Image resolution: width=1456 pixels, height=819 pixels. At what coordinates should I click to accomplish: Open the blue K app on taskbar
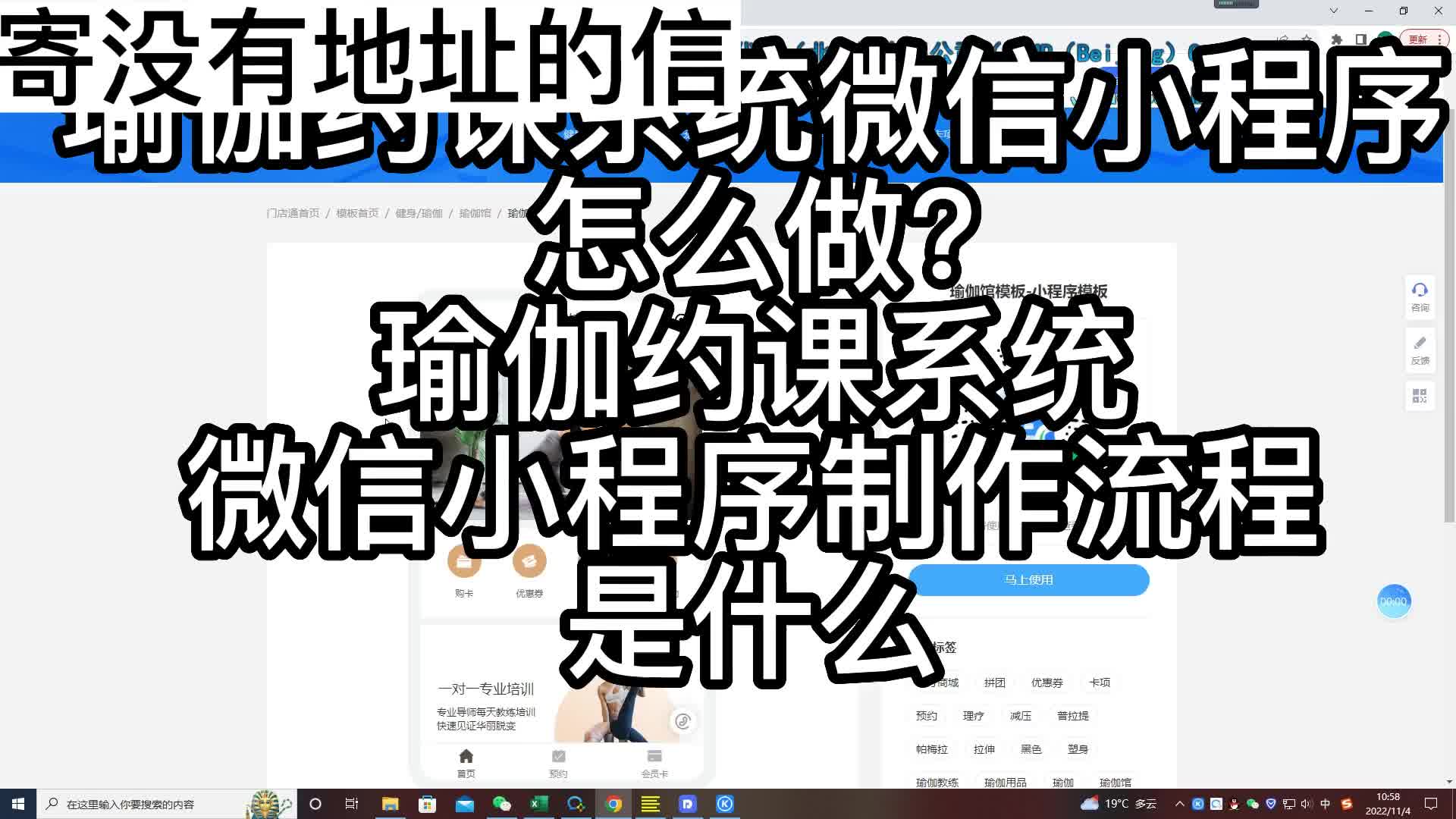click(x=725, y=804)
